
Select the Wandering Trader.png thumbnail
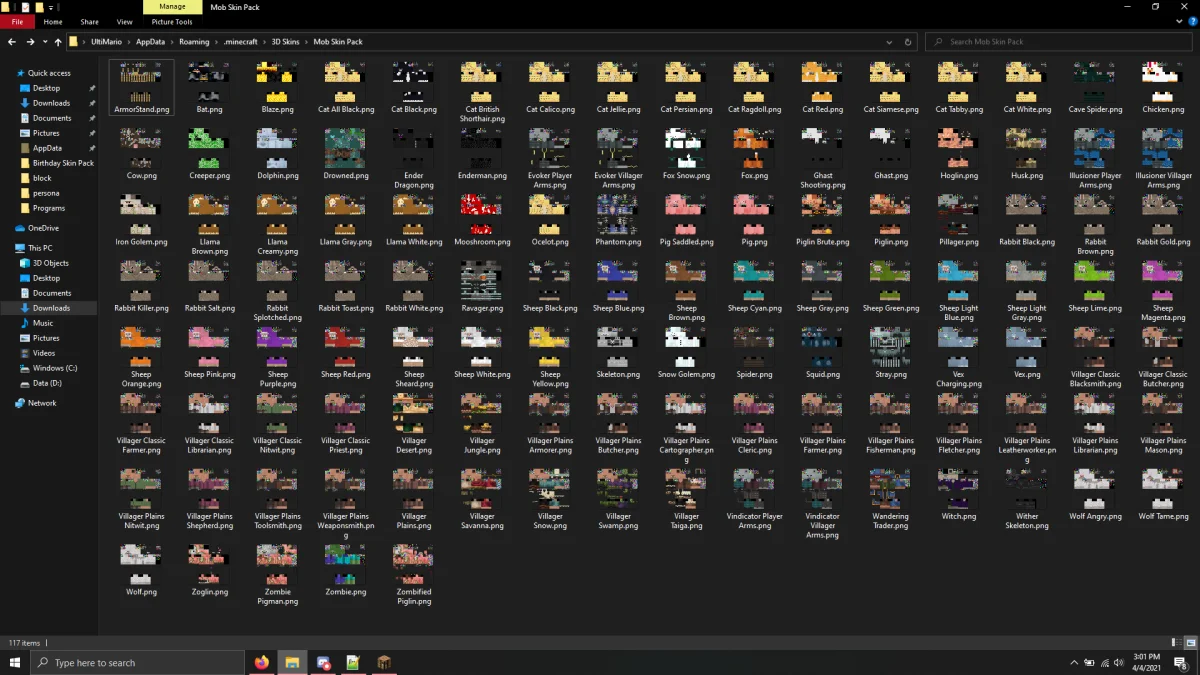pyautogui.click(x=890, y=489)
